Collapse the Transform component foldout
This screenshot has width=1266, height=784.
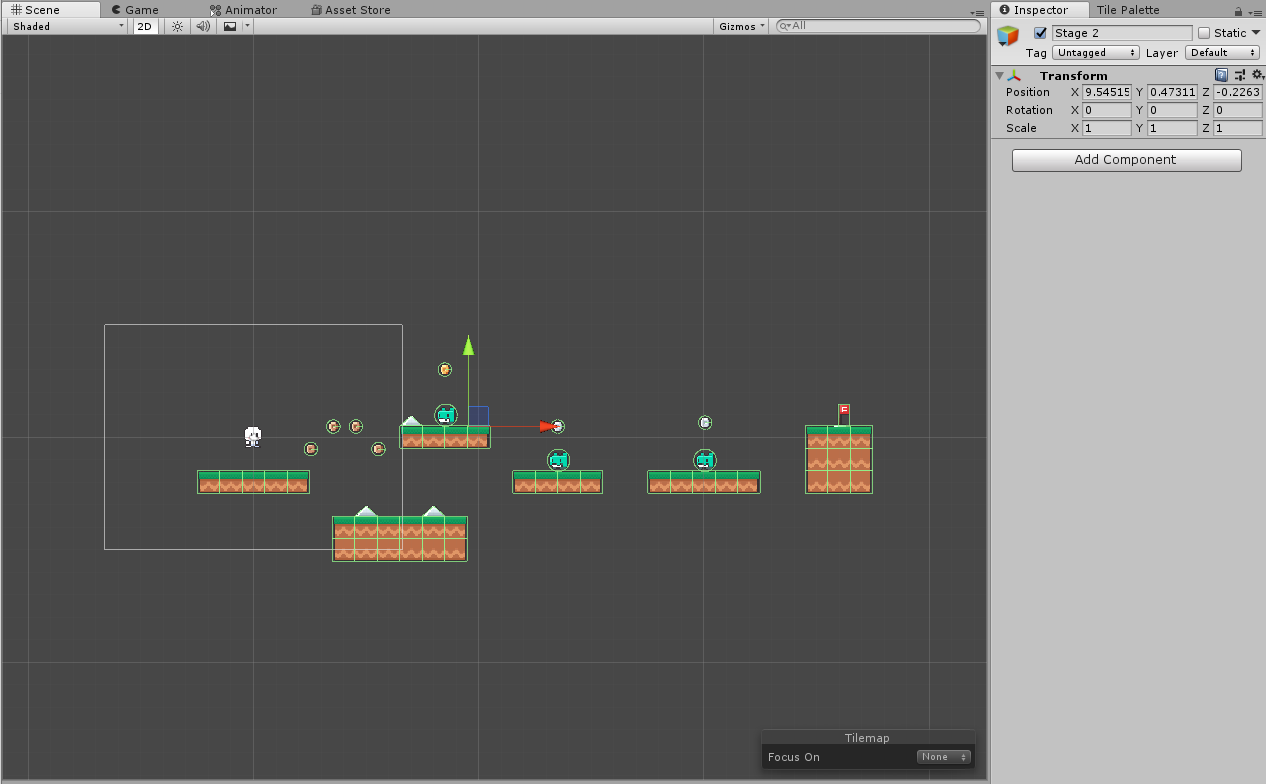(x=999, y=76)
